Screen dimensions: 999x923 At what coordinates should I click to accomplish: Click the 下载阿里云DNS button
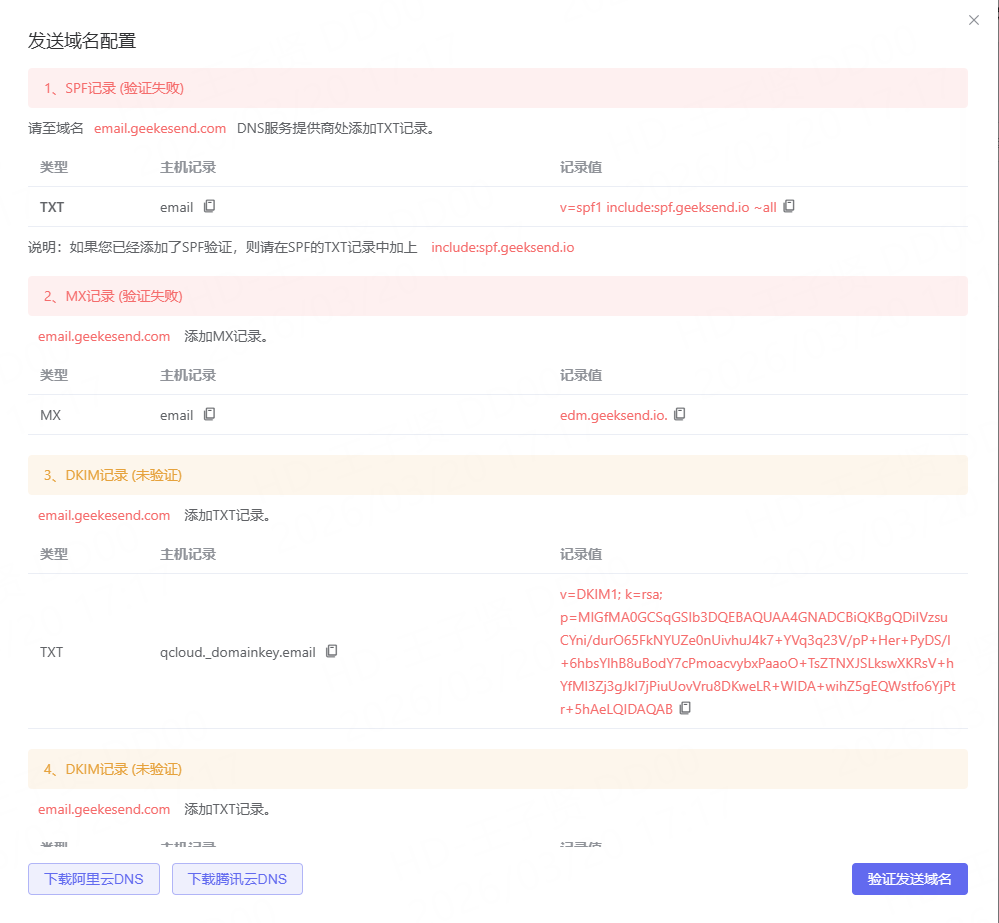coord(93,879)
